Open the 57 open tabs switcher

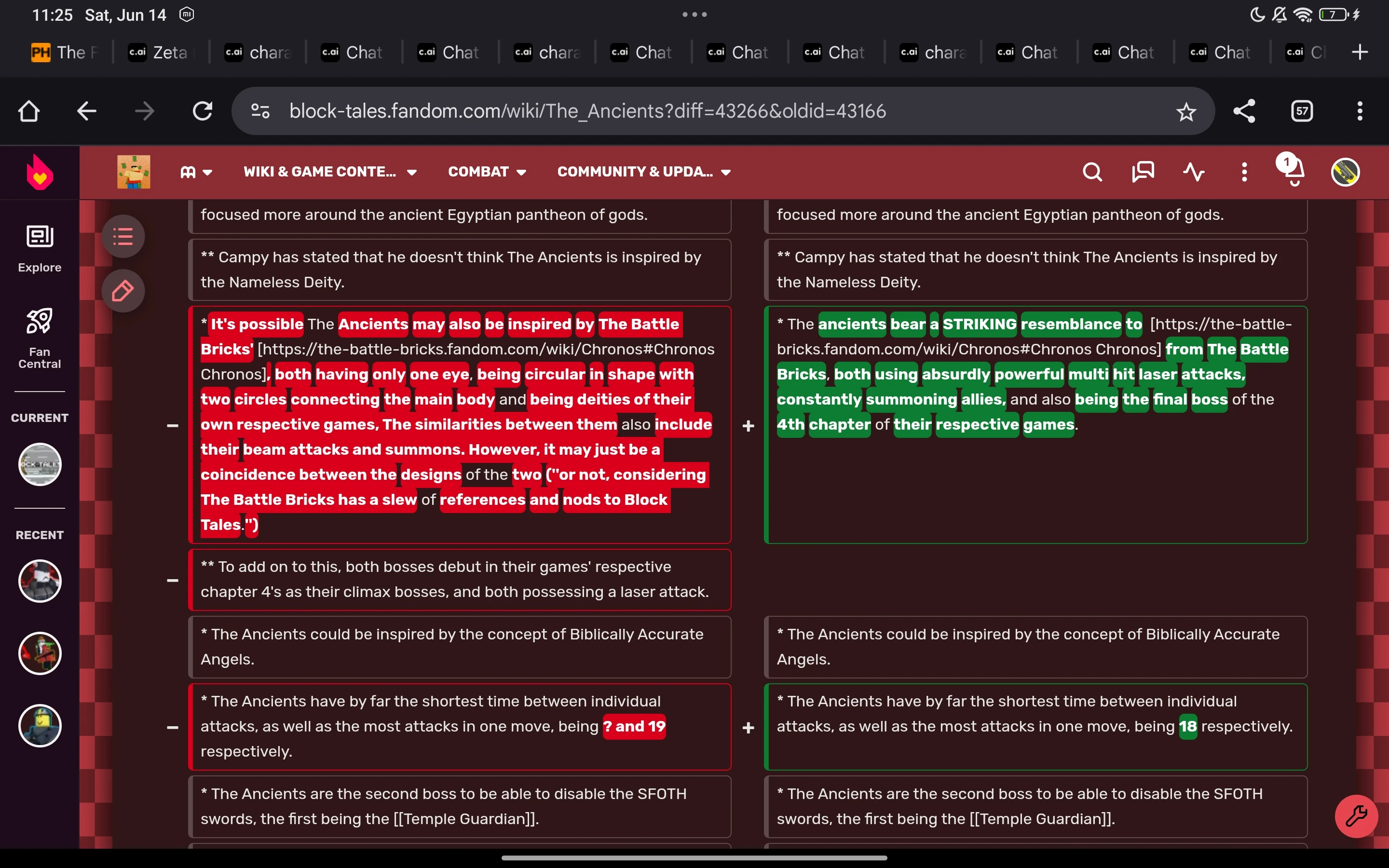[x=1302, y=111]
